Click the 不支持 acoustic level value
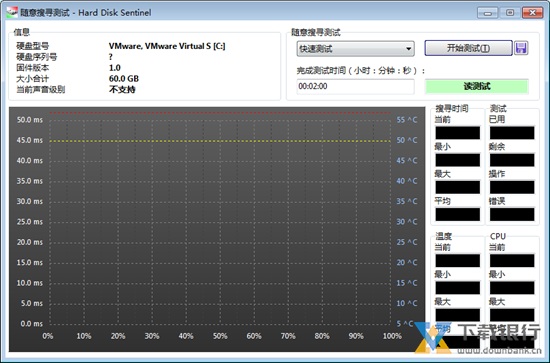550x363 pixels. coord(122,89)
